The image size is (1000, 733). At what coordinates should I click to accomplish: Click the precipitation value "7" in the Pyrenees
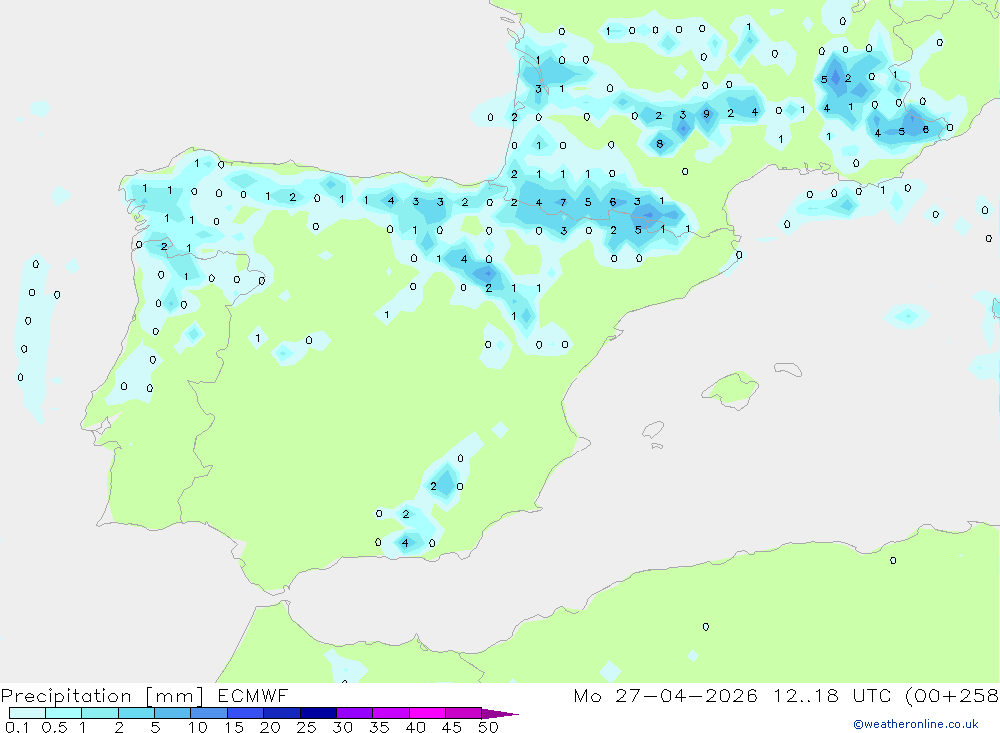pyautogui.click(x=563, y=202)
